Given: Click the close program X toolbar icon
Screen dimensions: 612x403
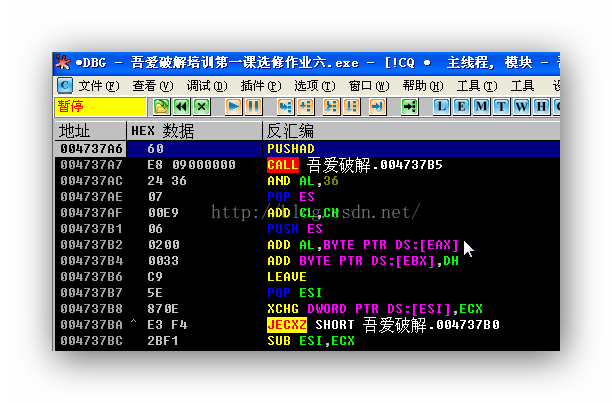Looking at the screenshot, I should click(201, 107).
